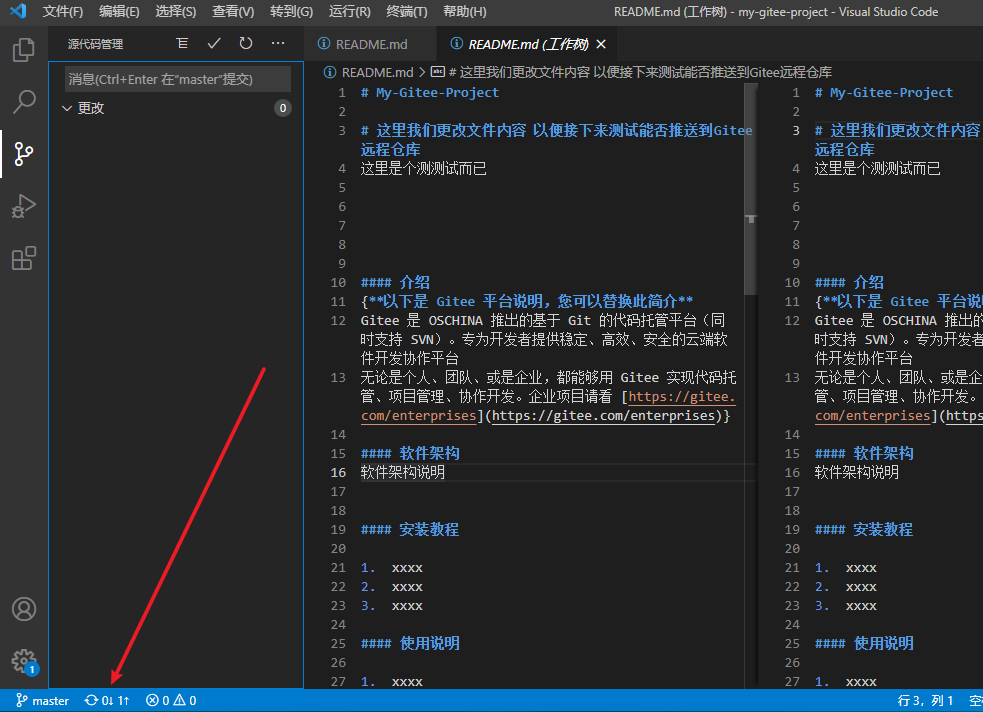
Task: Click the #### 使用说明 heading in left editor
Action: (410, 643)
